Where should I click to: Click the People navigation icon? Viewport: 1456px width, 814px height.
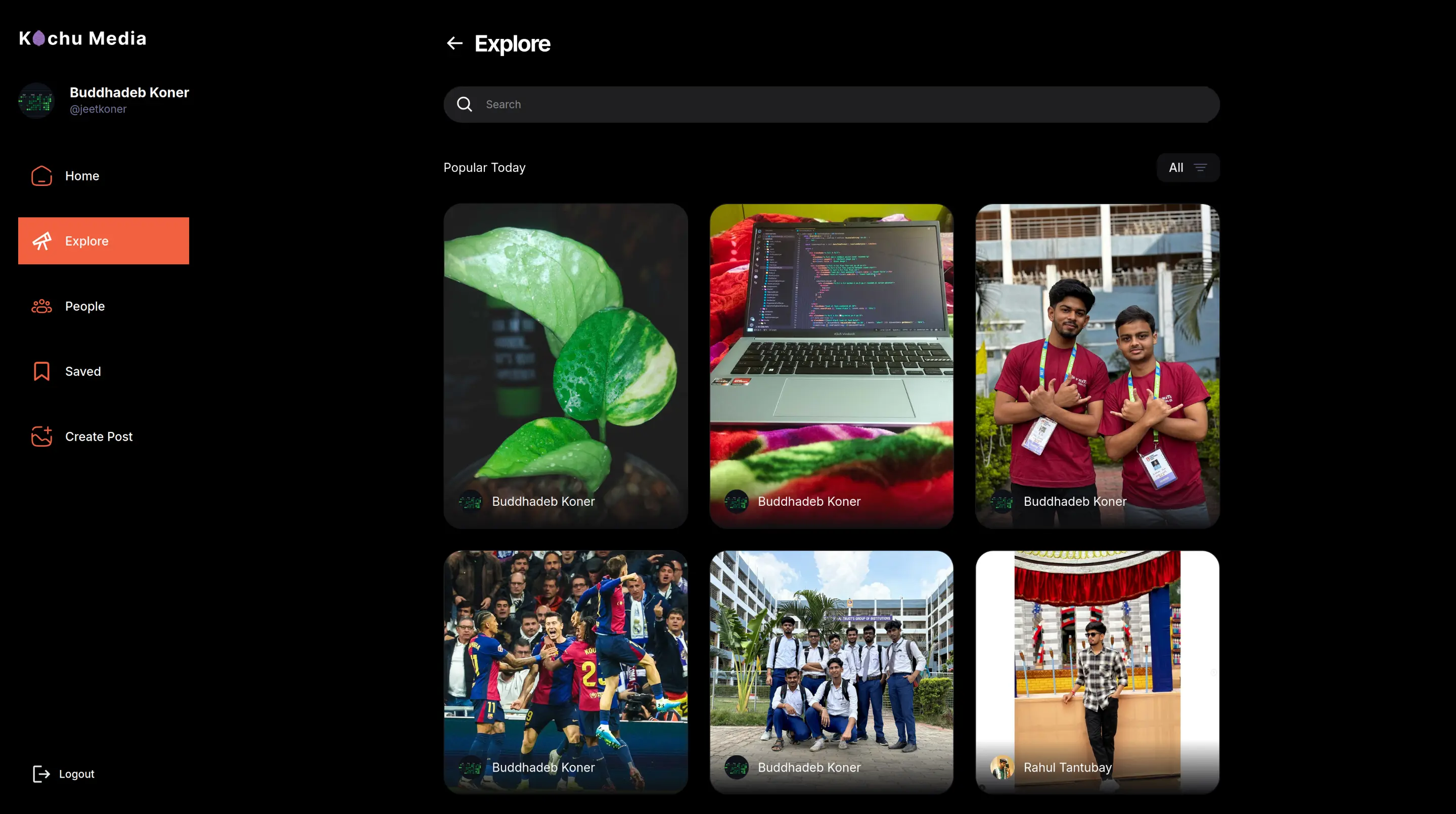coord(41,306)
